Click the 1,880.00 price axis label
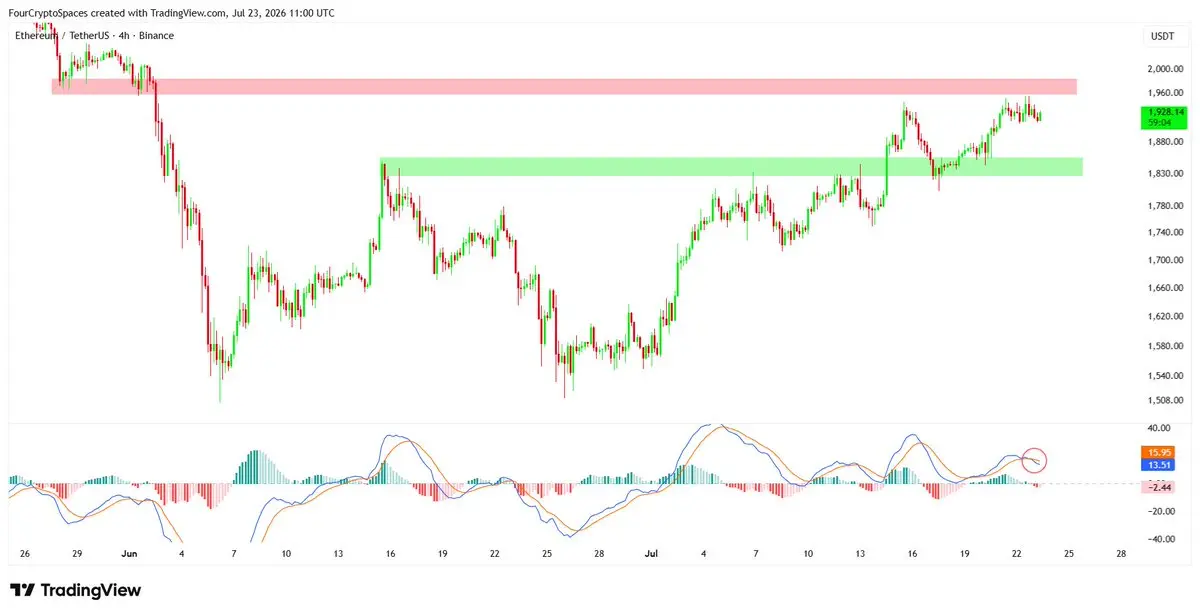The image size is (1200, 615). point(1164,142)
